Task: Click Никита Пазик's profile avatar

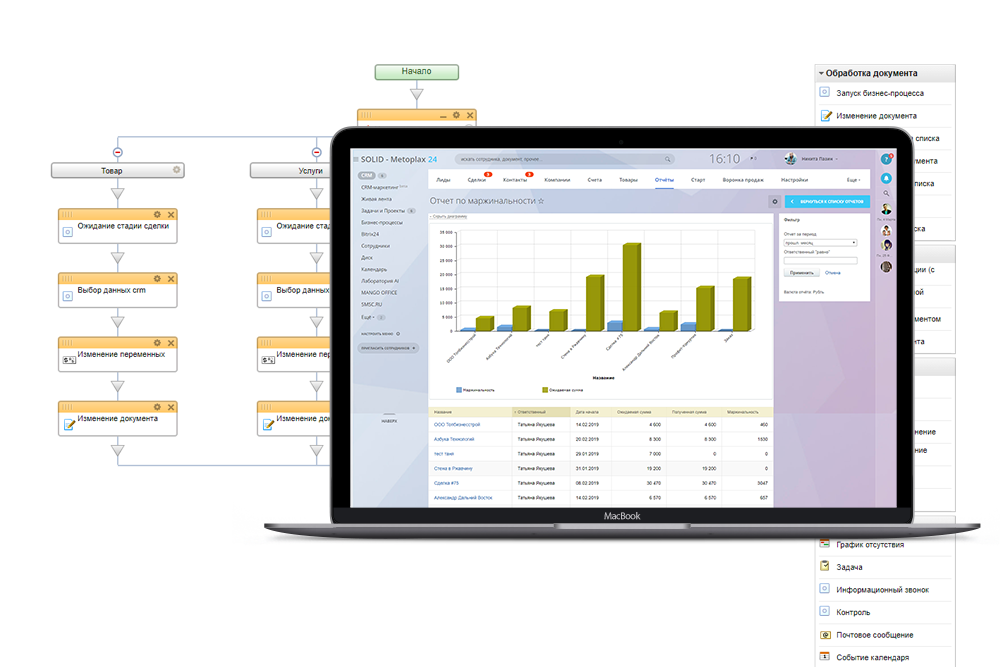Action: point(790,159)
